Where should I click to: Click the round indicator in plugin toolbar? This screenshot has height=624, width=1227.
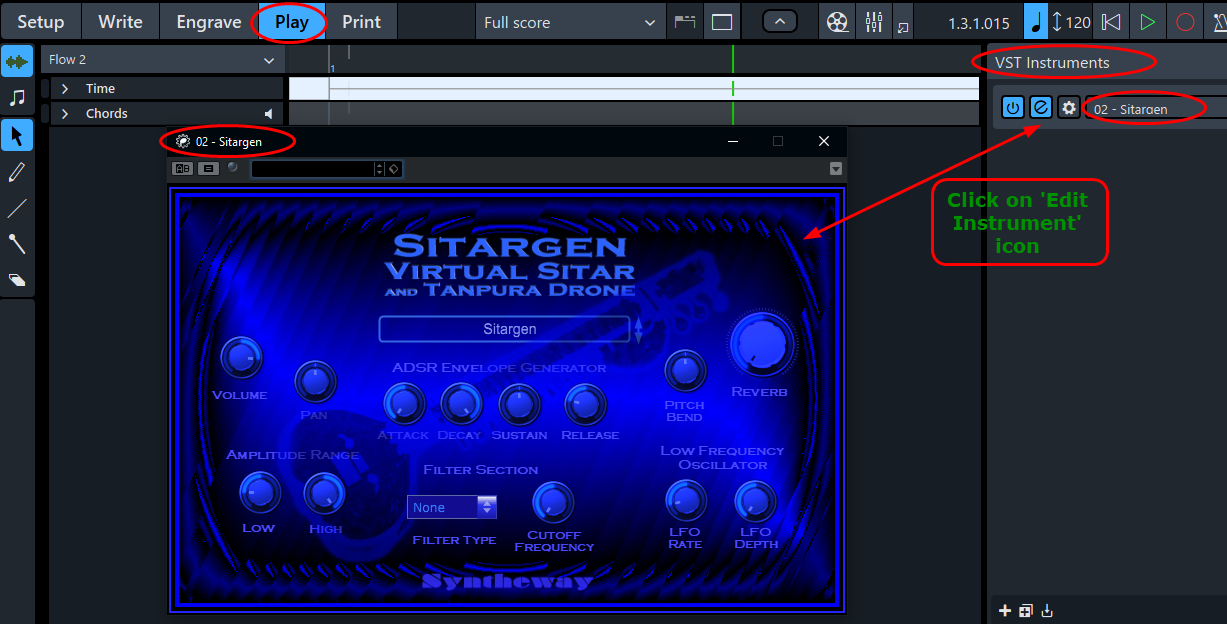(x=233, y=168)
